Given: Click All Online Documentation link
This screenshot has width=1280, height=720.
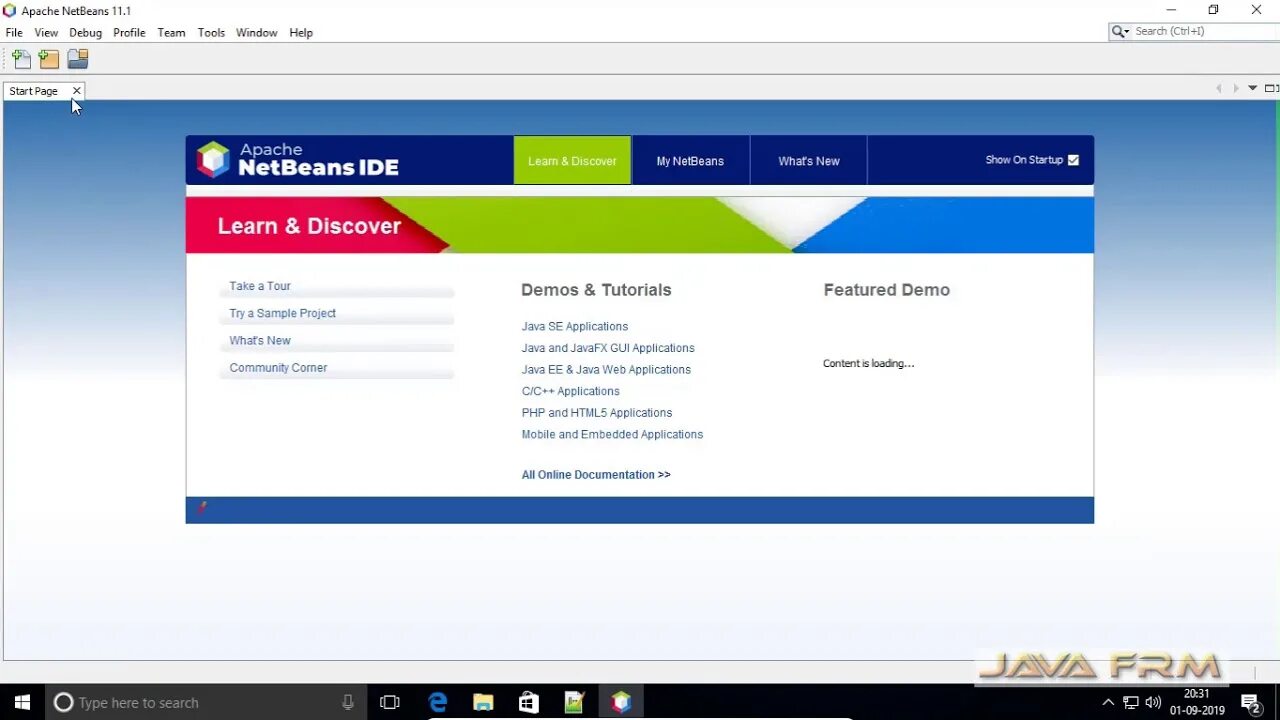Looking at the screenshot, I should [x=596, y=475].
